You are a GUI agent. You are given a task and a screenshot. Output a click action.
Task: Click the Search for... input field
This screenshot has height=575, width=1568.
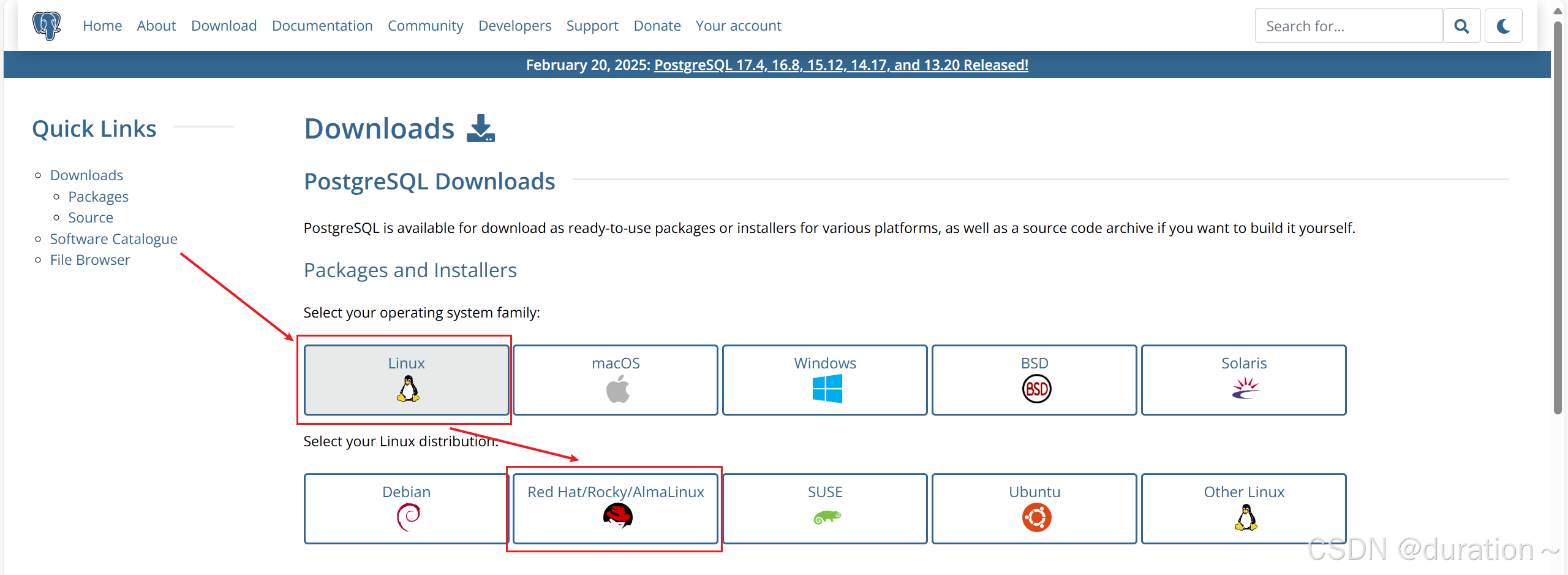click(1349, 26)
